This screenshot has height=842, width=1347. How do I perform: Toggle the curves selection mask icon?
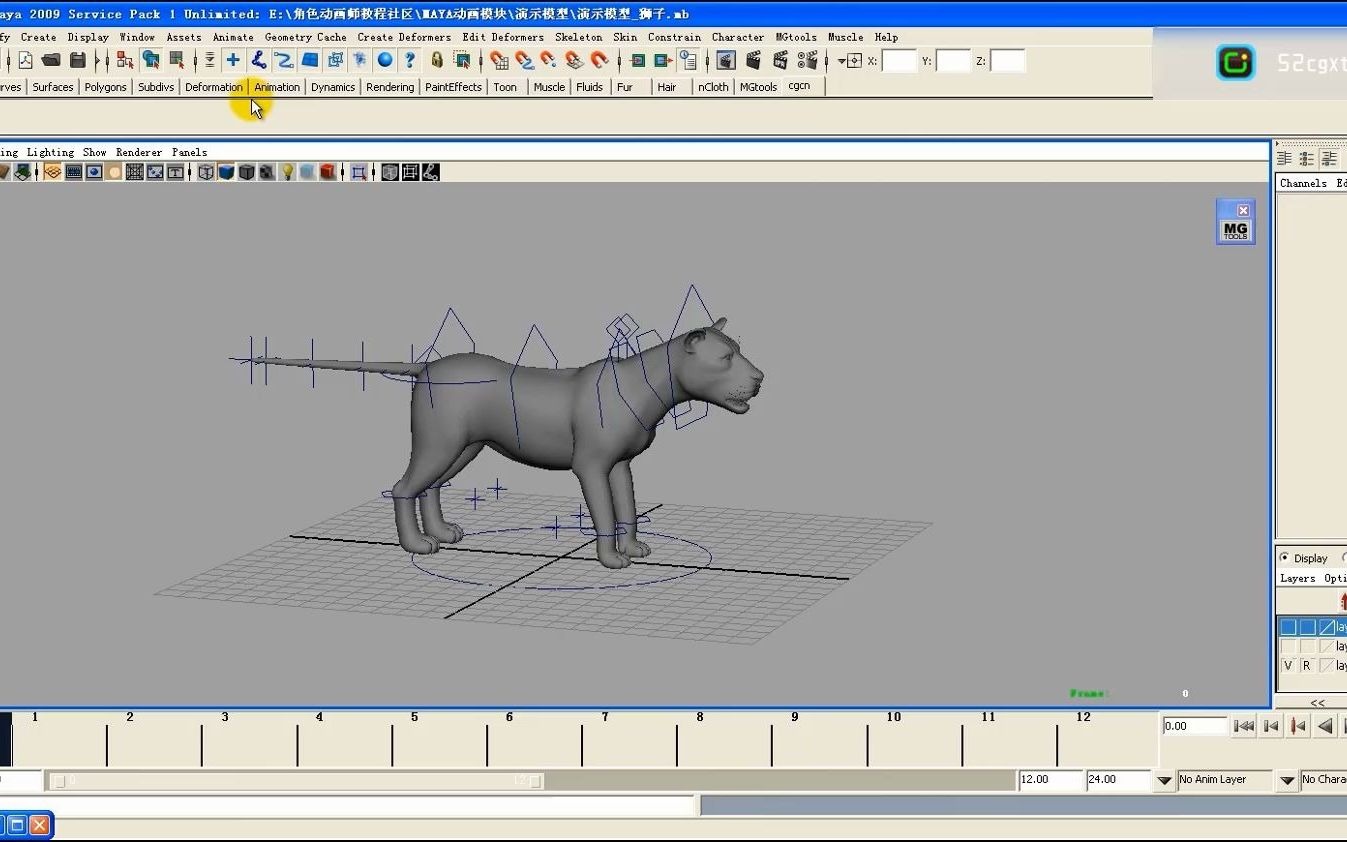pos(284,61)
